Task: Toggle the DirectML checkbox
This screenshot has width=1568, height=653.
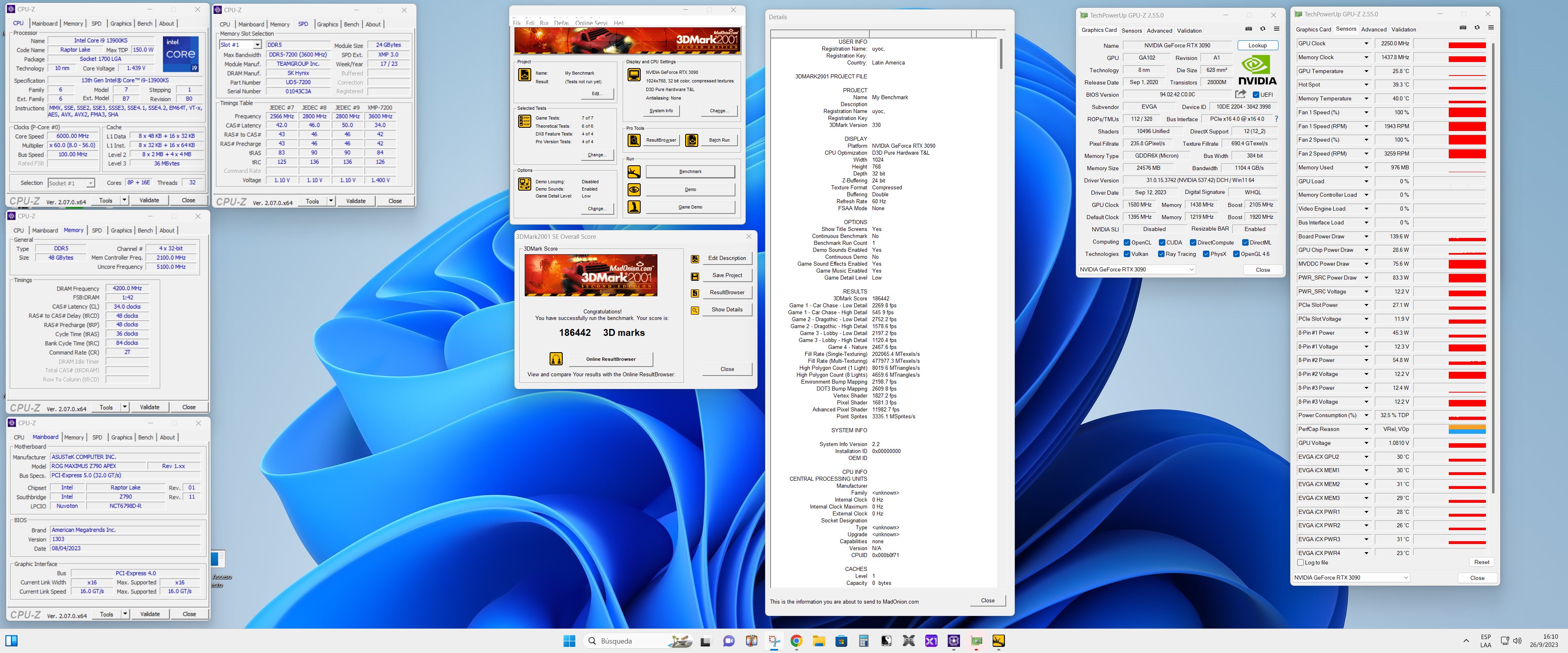Action: click(x=1245, y=243)
